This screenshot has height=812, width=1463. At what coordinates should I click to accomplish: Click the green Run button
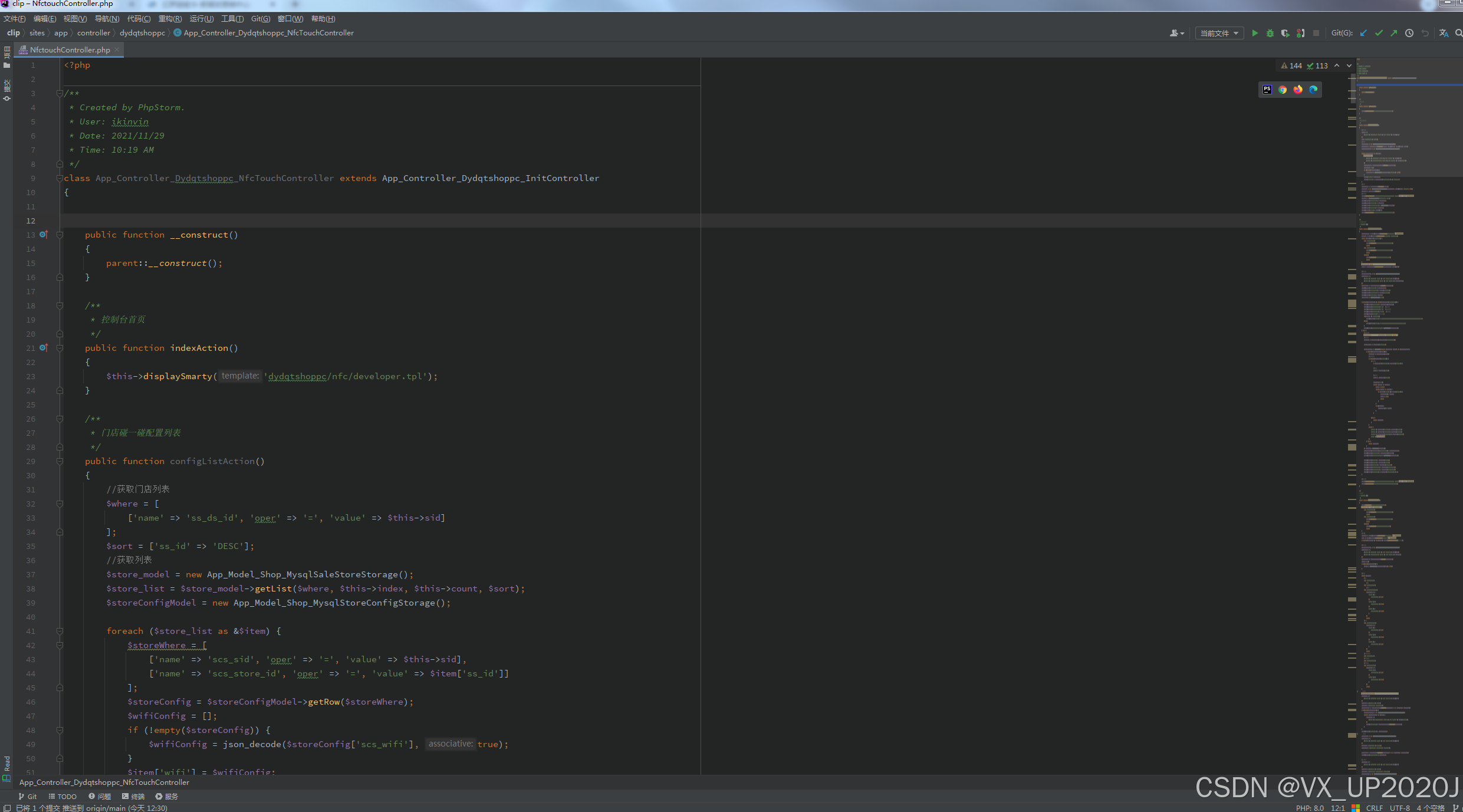pos(1255,33)
